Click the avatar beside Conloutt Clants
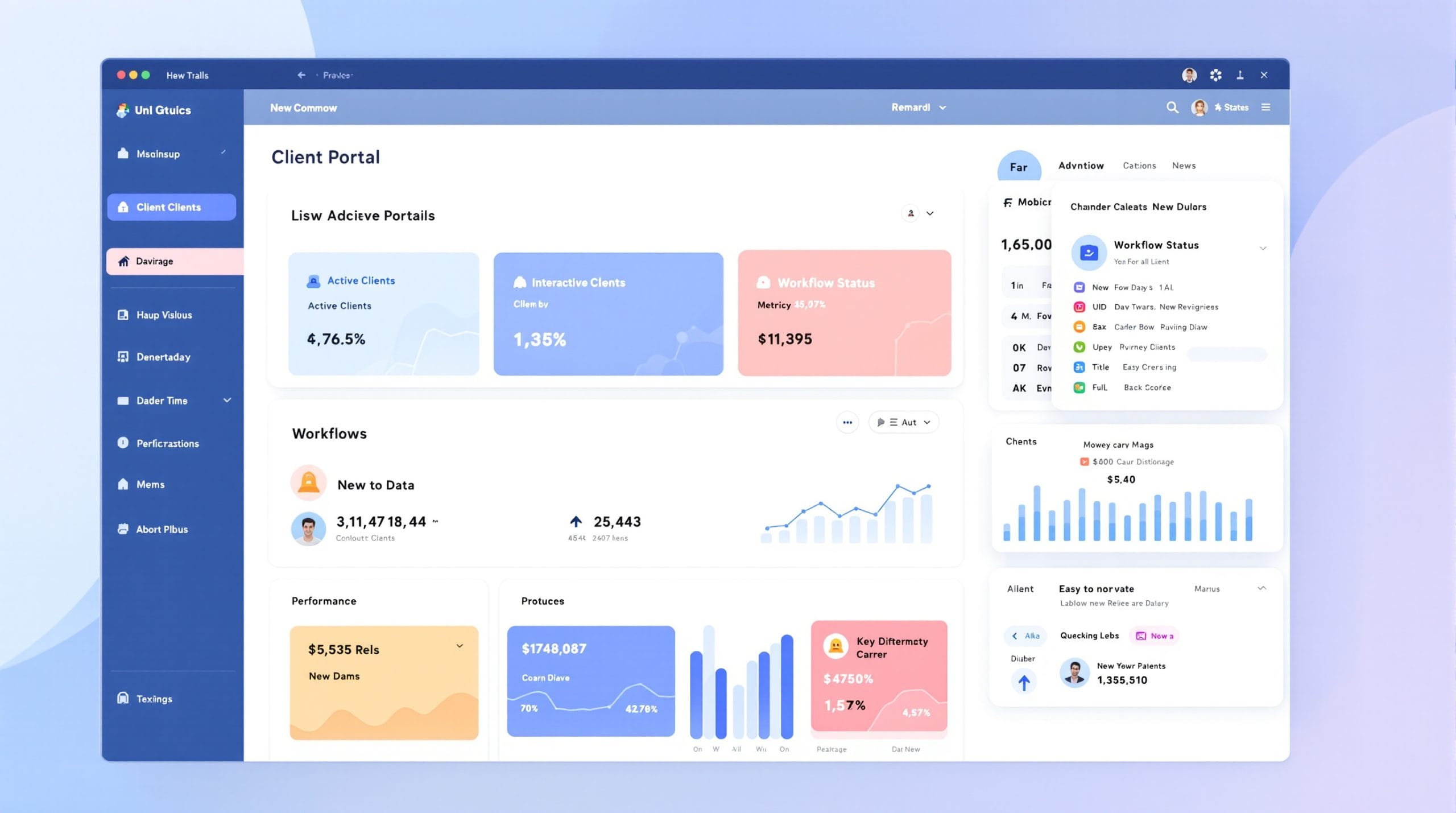The height and width of the screenshot is (813, 1456). point(309,529)
